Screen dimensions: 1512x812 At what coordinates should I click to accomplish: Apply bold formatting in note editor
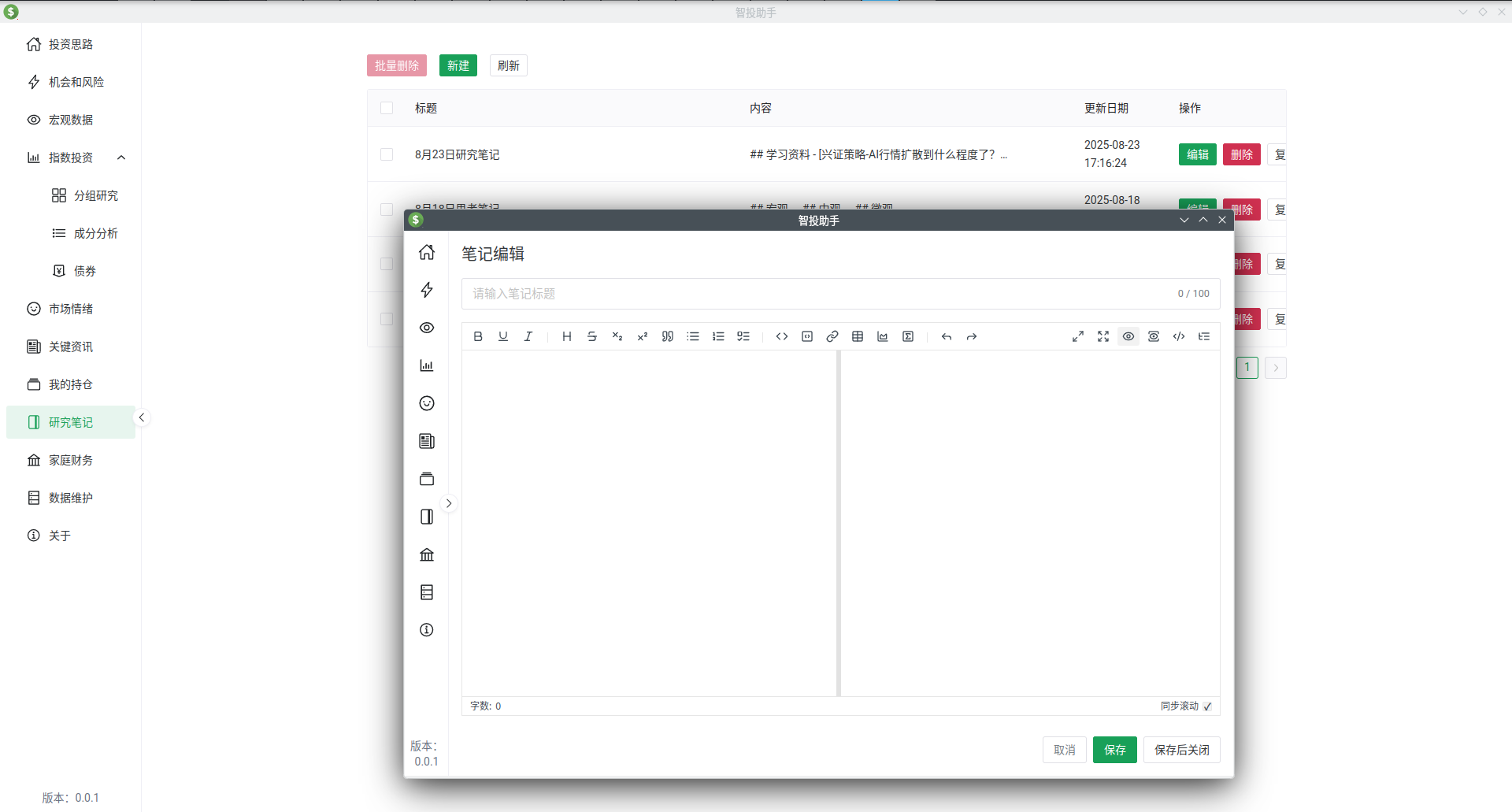[478, 336]
